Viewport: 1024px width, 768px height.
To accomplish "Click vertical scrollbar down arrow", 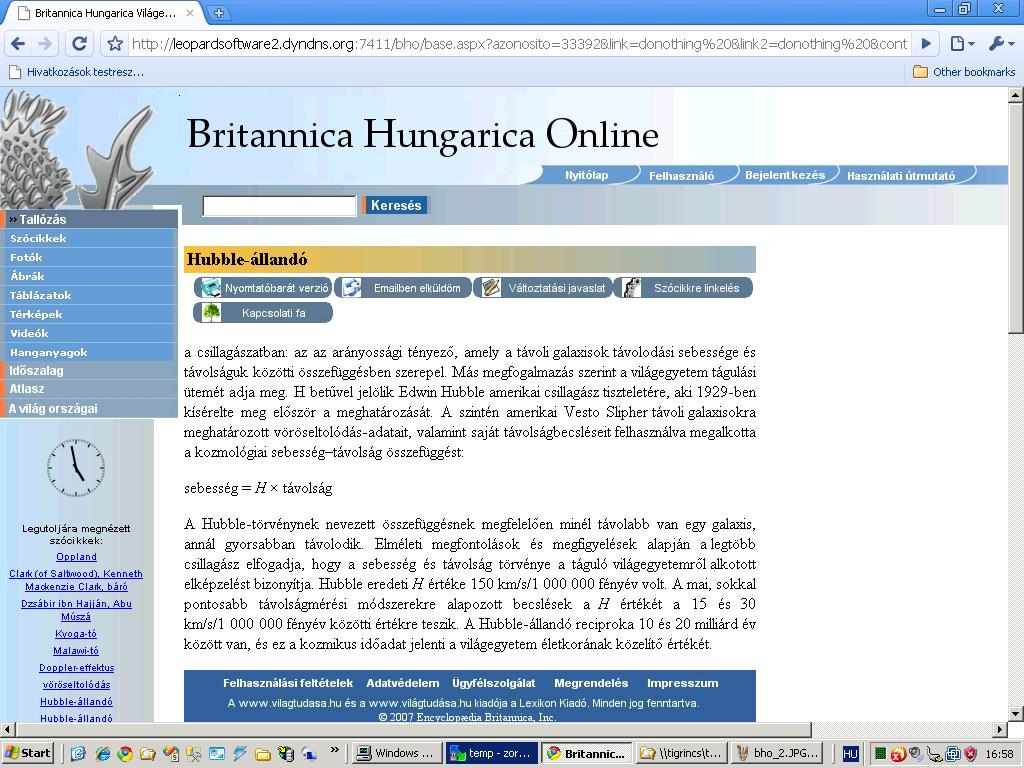I will 1016,714.
